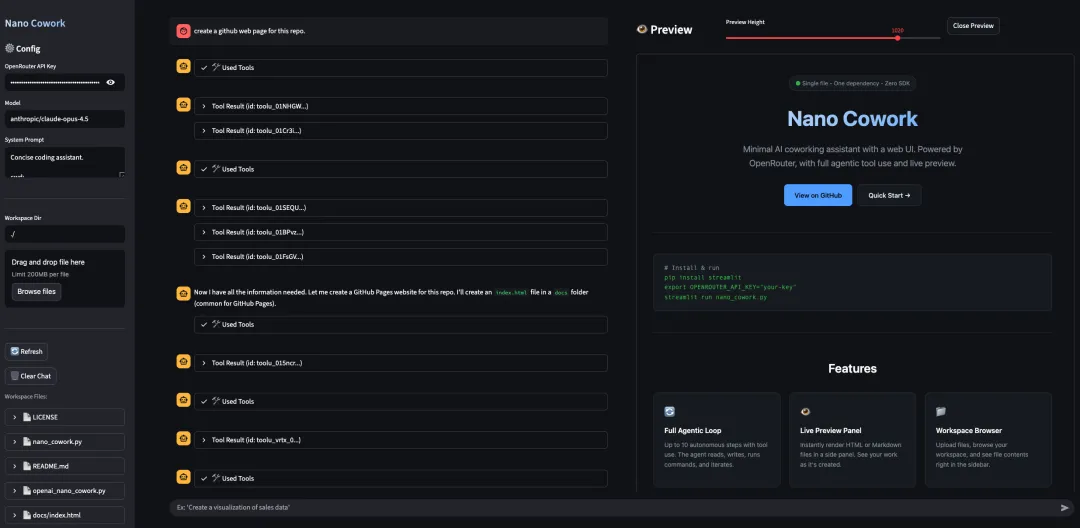Click the green 'index.html' inline code
This screenshot has width=1080, height=528.
(512, 293)
